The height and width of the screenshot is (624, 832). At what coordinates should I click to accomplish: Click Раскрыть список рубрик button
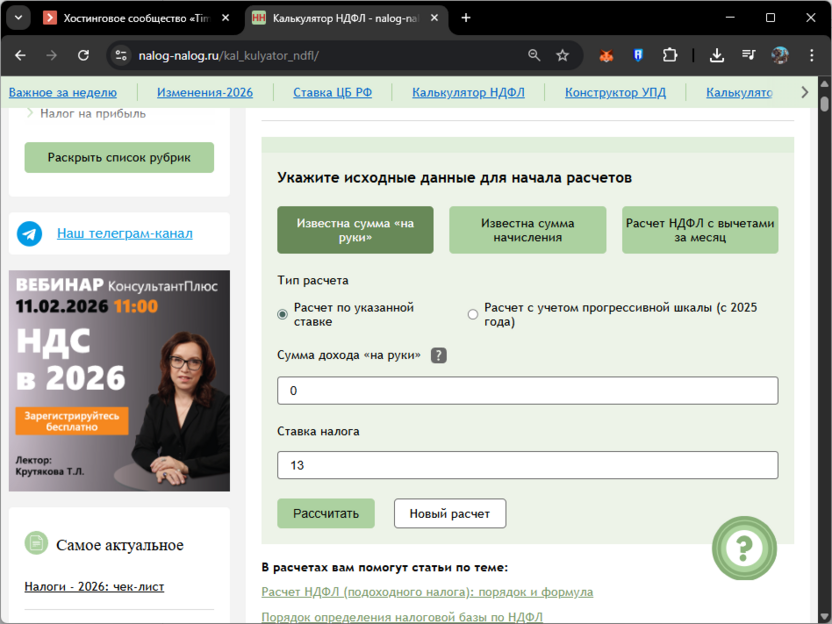pos(119,158)
